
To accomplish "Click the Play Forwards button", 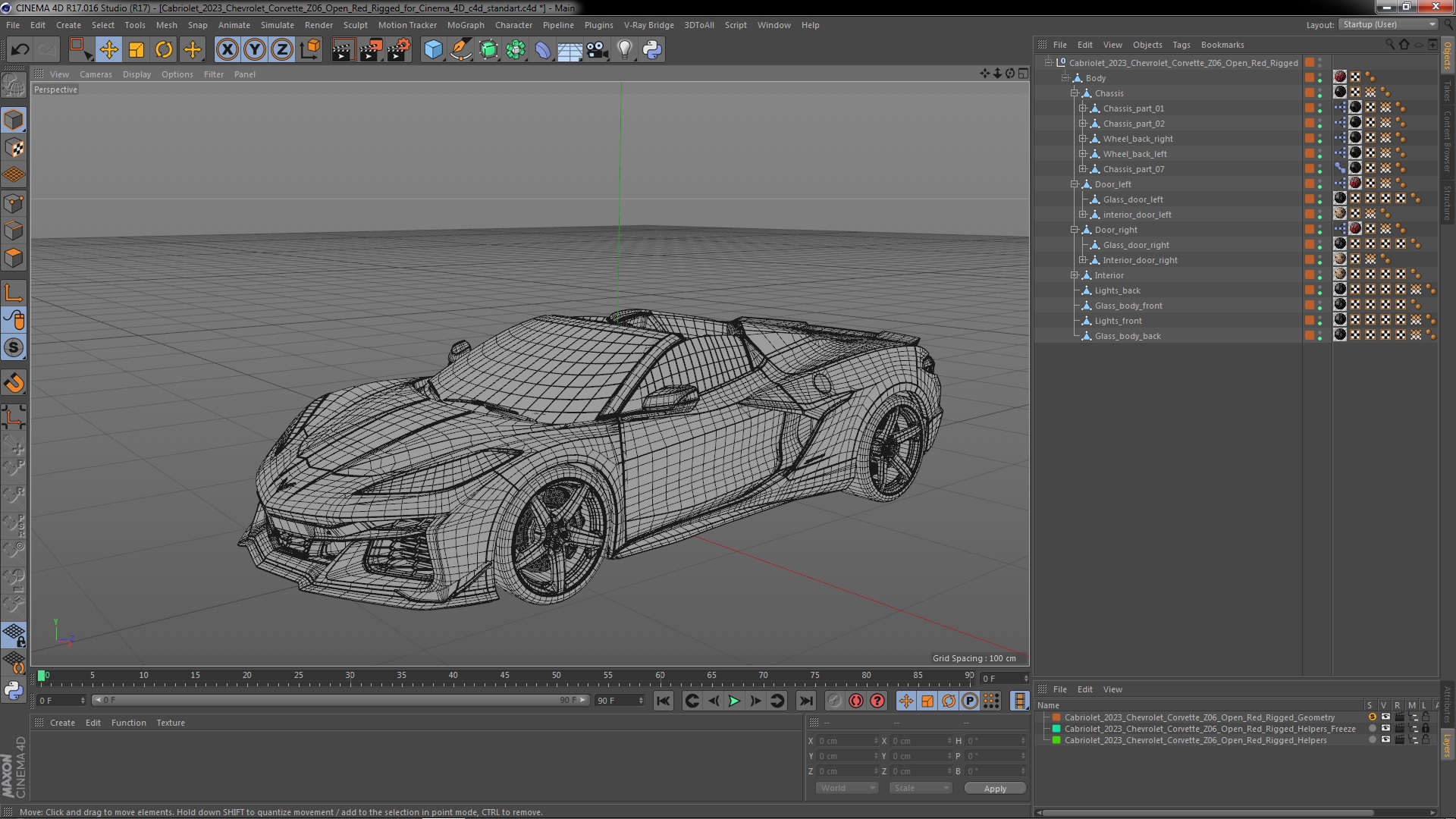I will pos(734,701).
